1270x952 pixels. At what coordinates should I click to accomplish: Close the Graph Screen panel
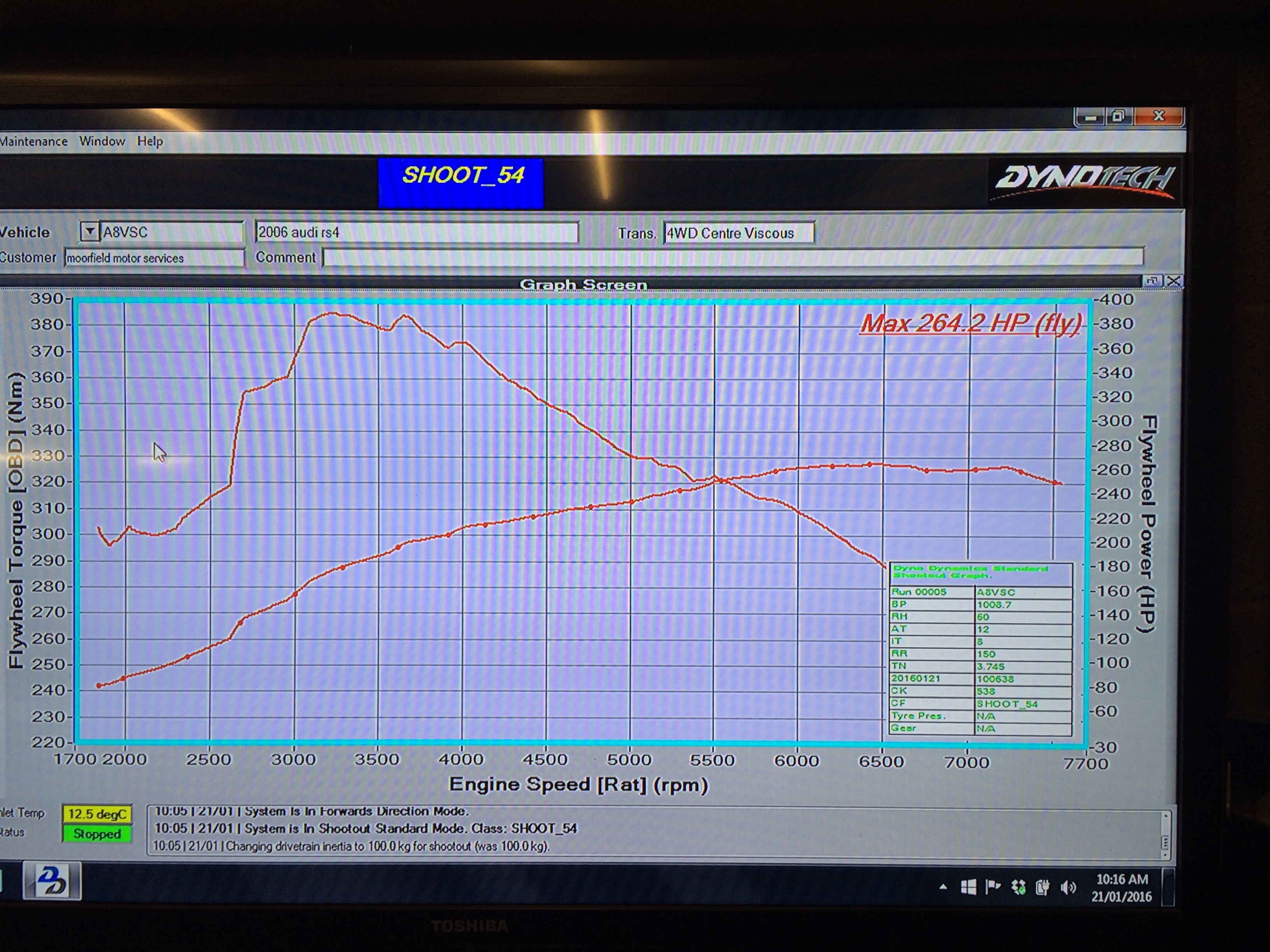tap(1174, 281)
